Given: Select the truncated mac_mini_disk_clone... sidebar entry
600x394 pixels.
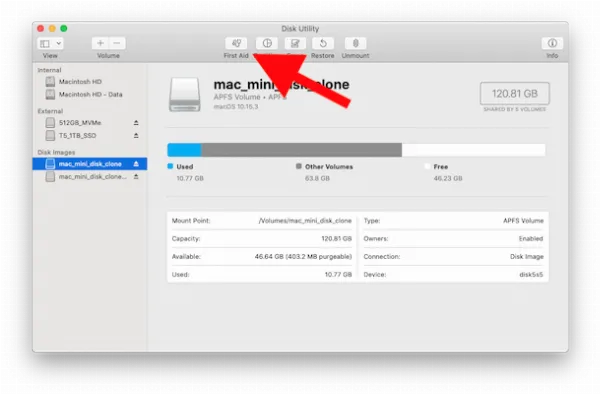Looking at the screenshot, I should tap(90, 177).
